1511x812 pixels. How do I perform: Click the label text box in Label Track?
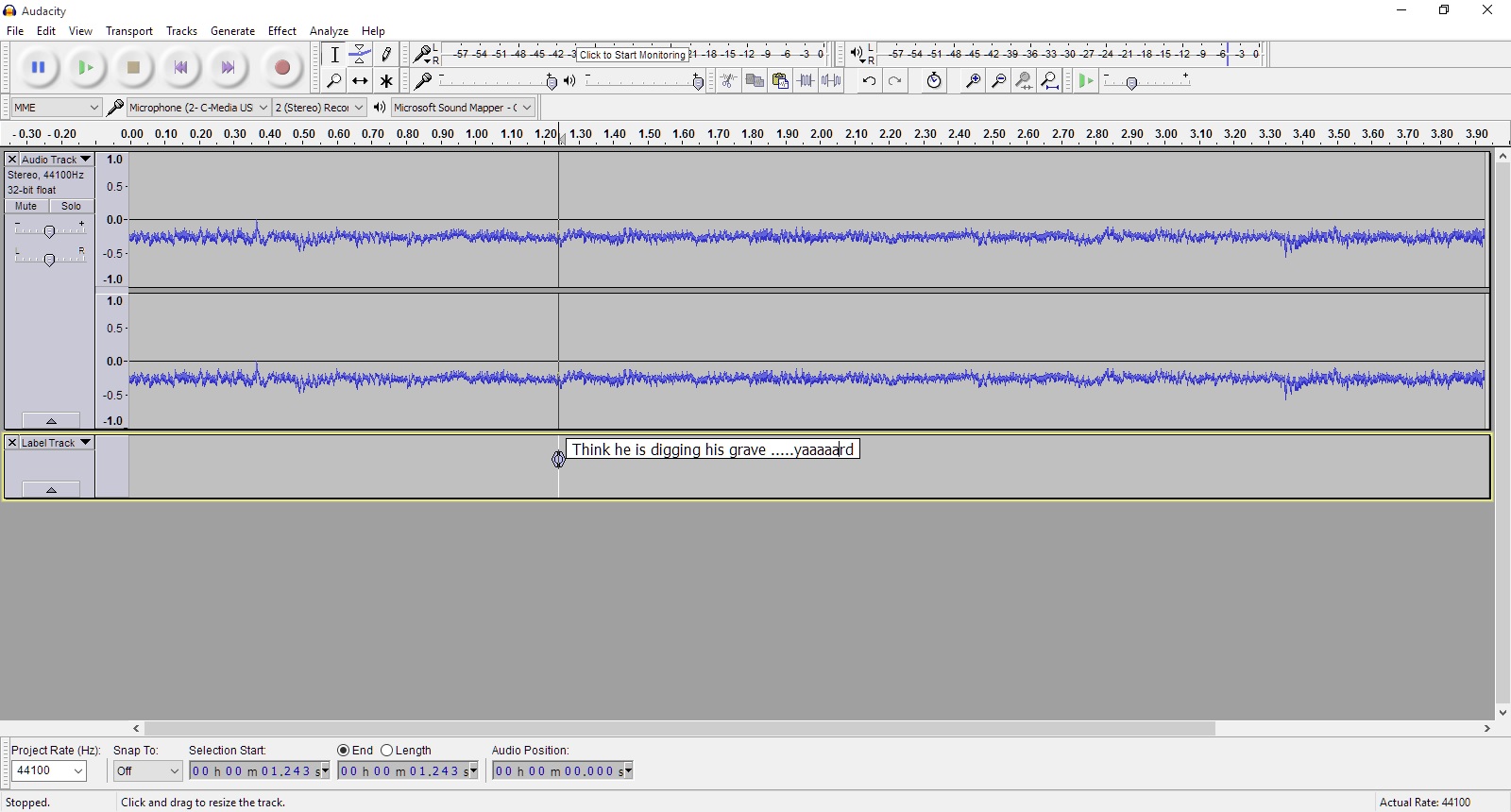(712, 449)
